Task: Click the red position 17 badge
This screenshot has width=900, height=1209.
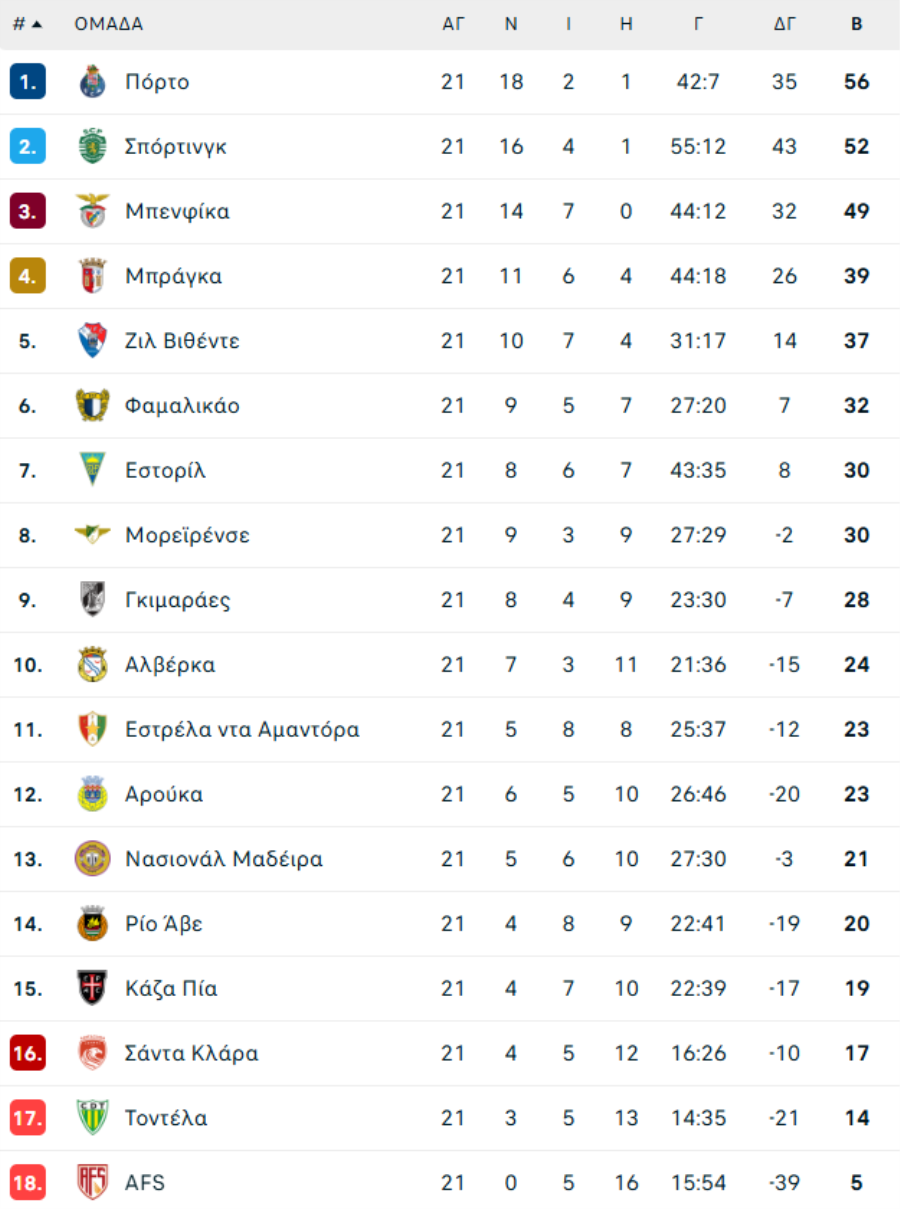Action: 28,1118
